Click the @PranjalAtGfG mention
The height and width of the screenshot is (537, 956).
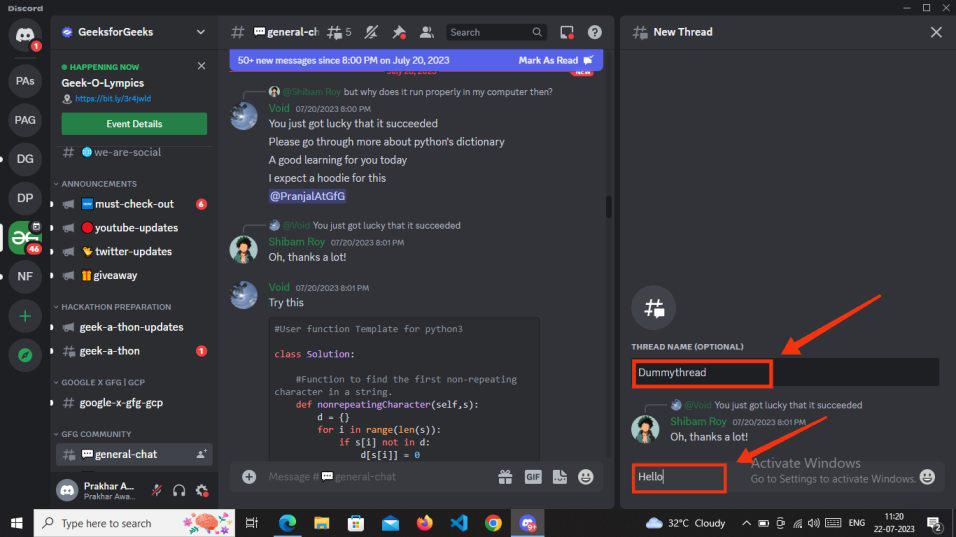point(307,196)
